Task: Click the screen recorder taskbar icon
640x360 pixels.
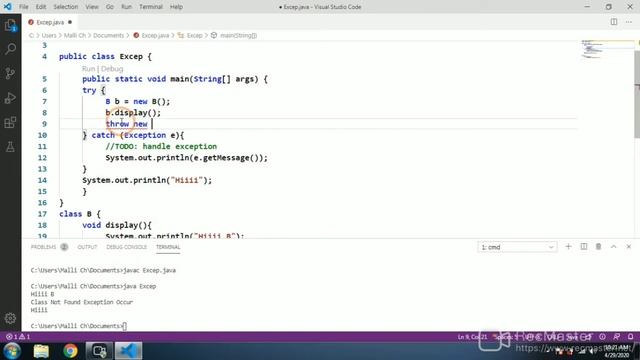Action: coord(99,351)
